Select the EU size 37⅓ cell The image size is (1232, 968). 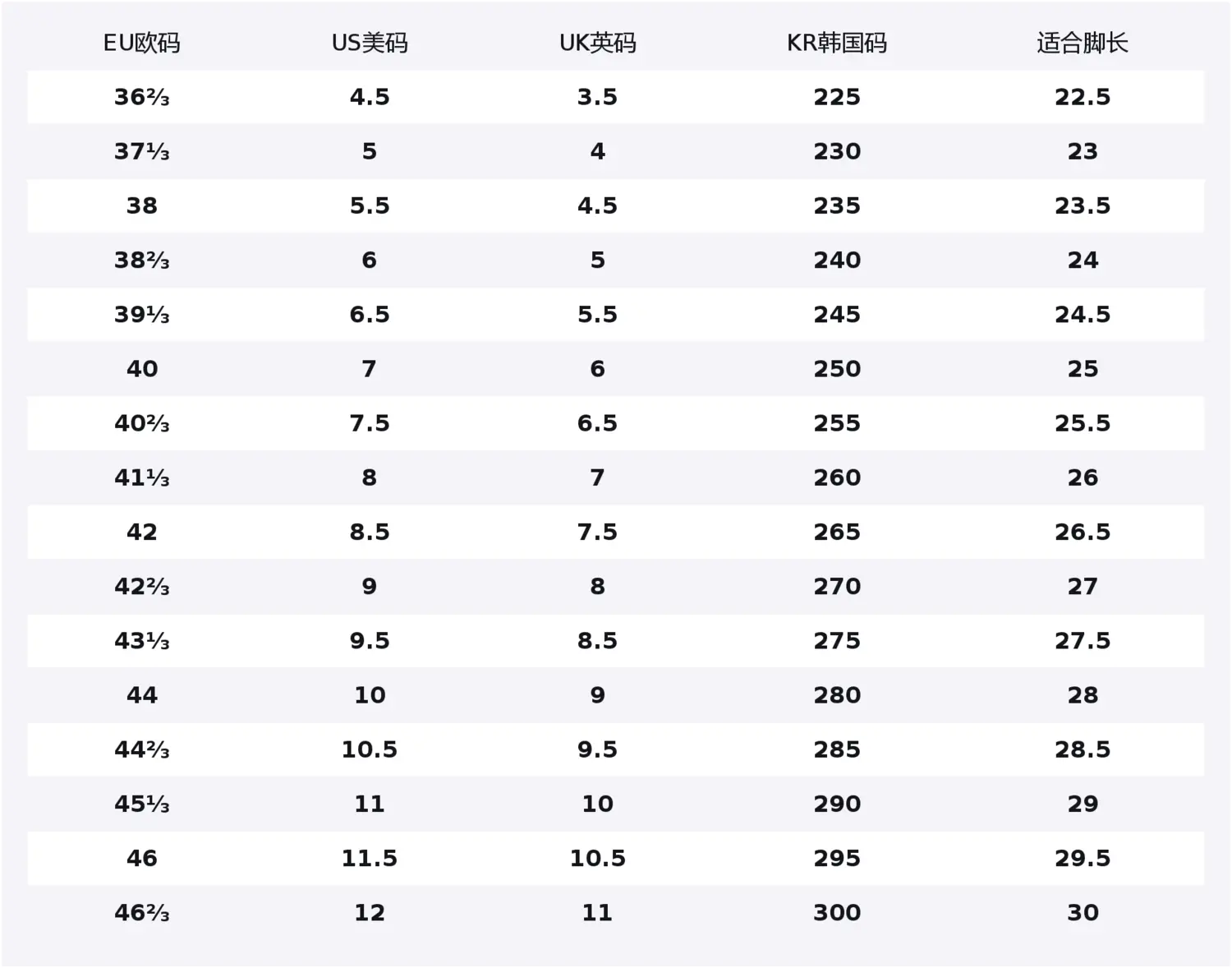(x=141, y=151)
